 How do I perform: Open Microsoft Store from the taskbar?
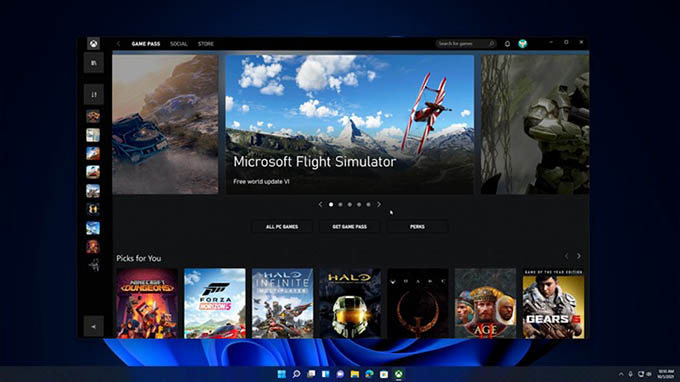pyautogui.click(x=384, y=374)
